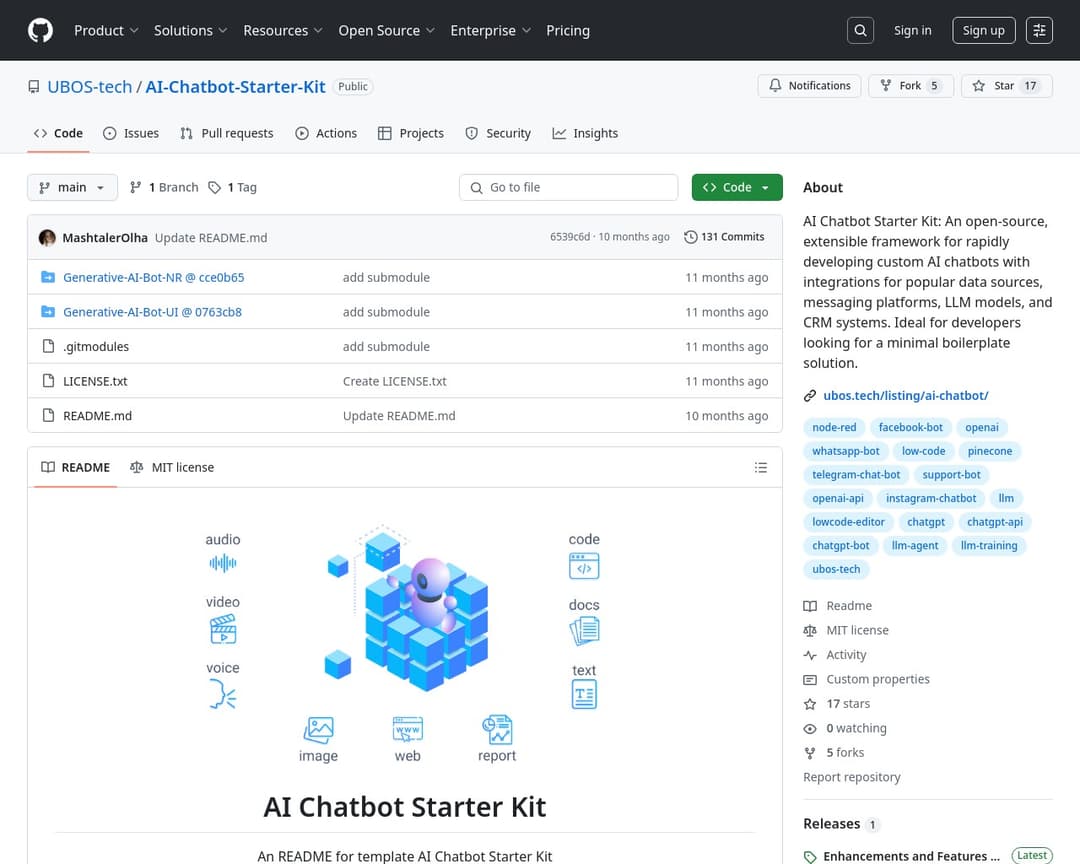Click the node-red topic tag
This screenshot has height=864, width=1080.
coord(834,428)
